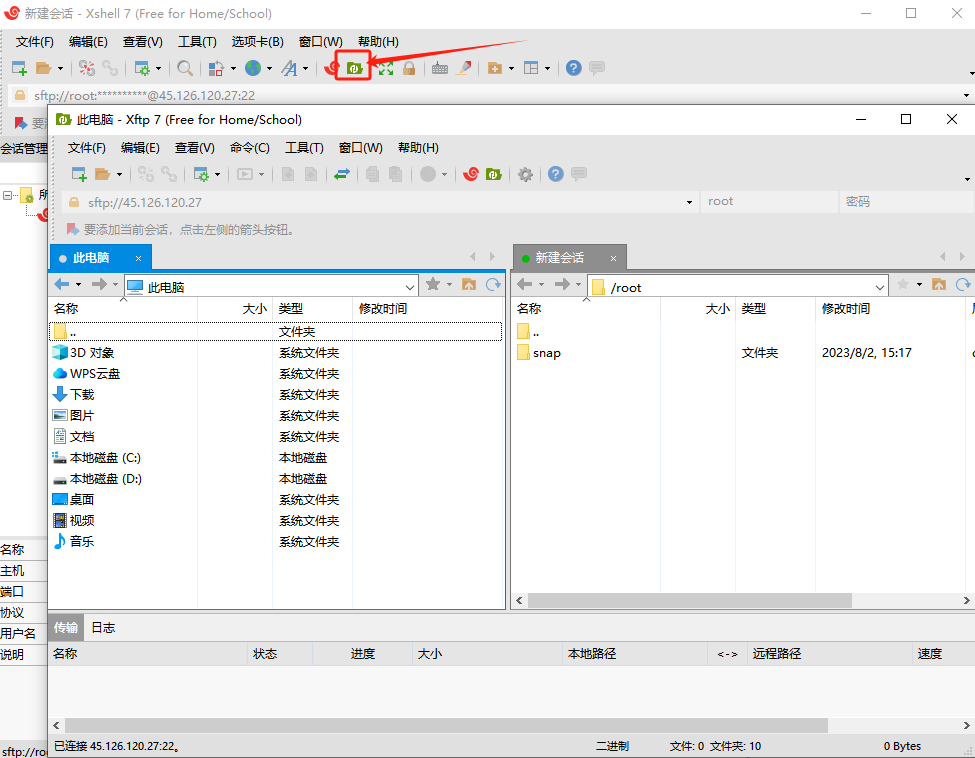
Task: Click the refresh button in the local file pane
Action: (491, 286)
